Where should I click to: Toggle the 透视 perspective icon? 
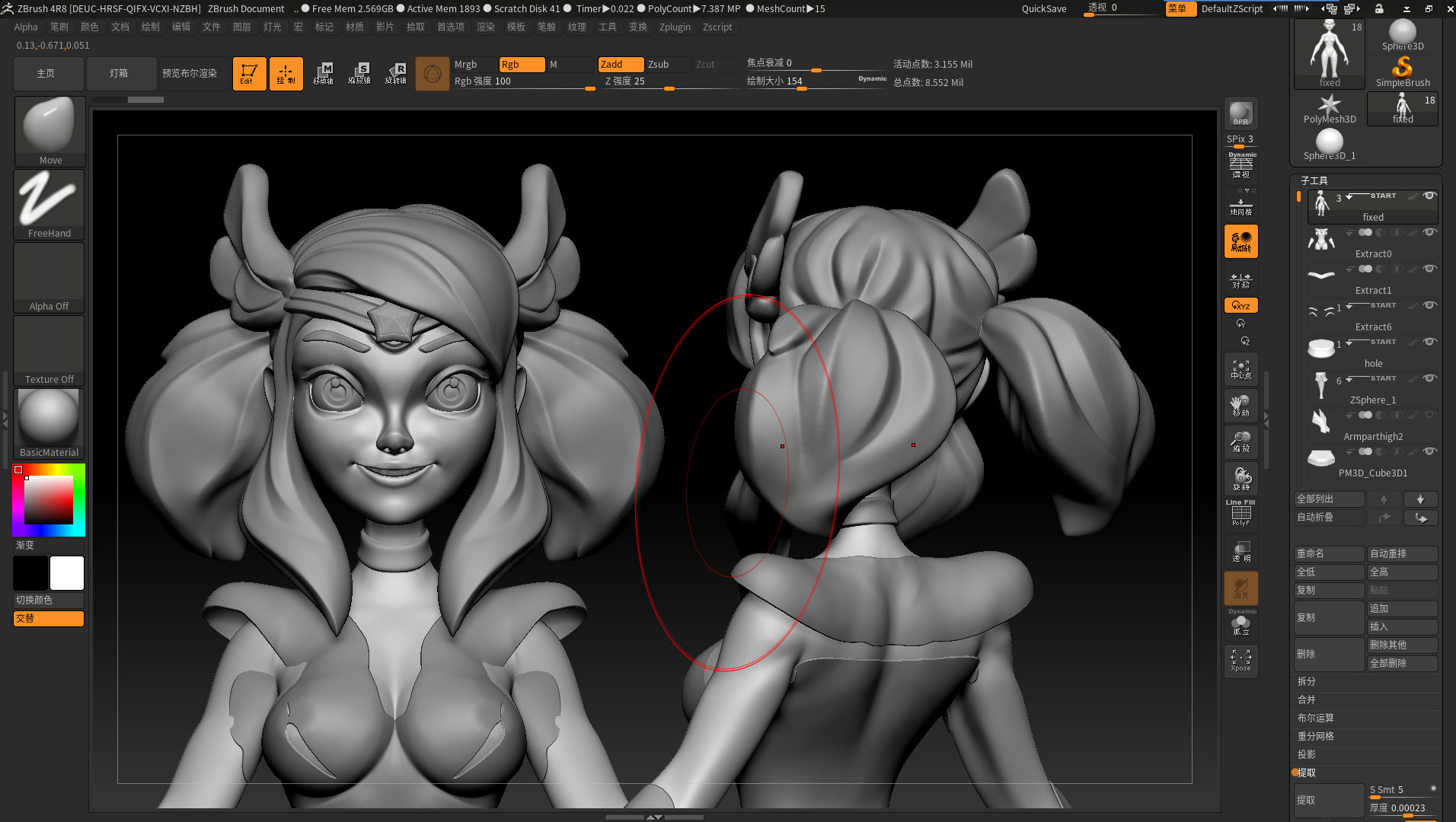1241,166
